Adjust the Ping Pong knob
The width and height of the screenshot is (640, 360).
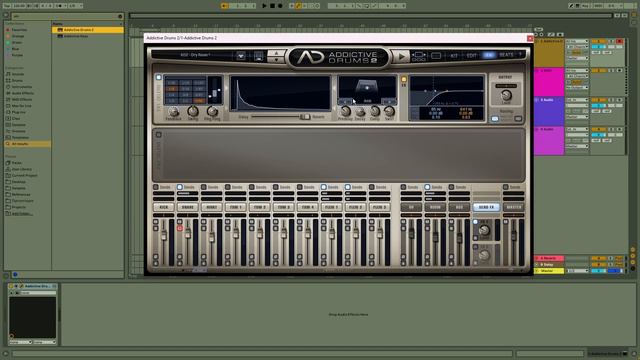pos(212,111)
